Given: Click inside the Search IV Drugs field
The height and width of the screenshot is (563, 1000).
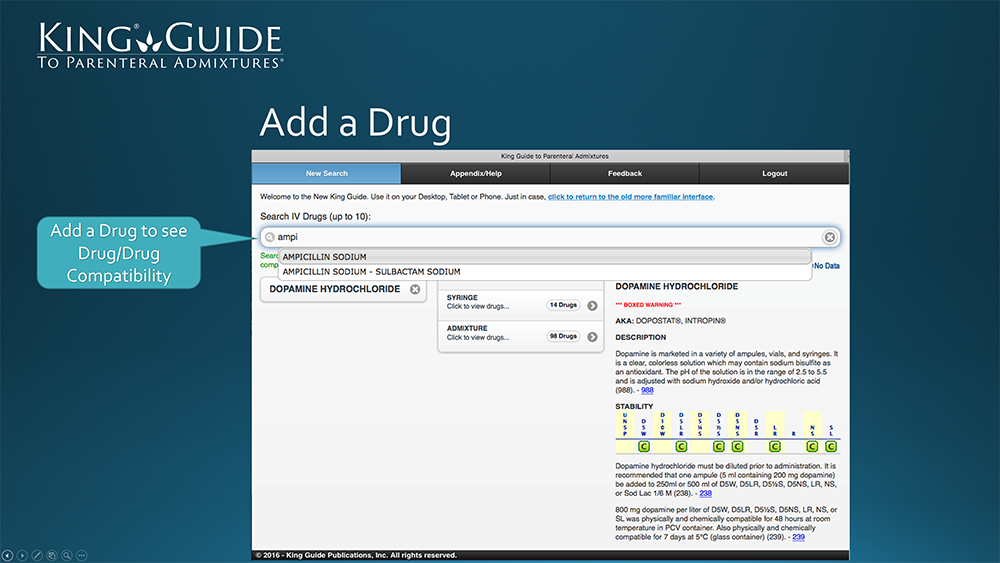Looking at the screenshot, I should [550, 237].
